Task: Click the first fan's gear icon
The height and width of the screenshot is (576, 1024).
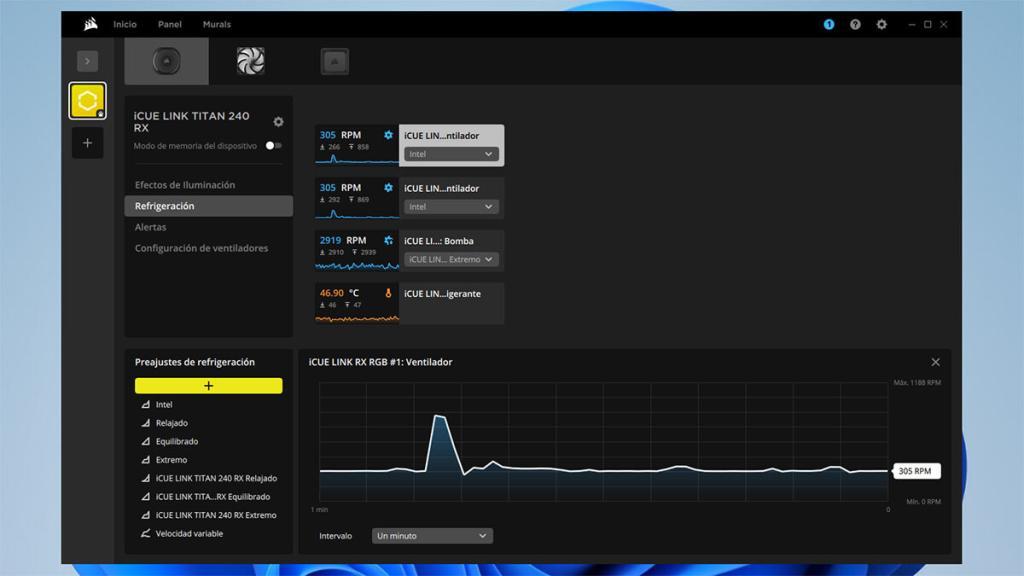Action: 389,135
